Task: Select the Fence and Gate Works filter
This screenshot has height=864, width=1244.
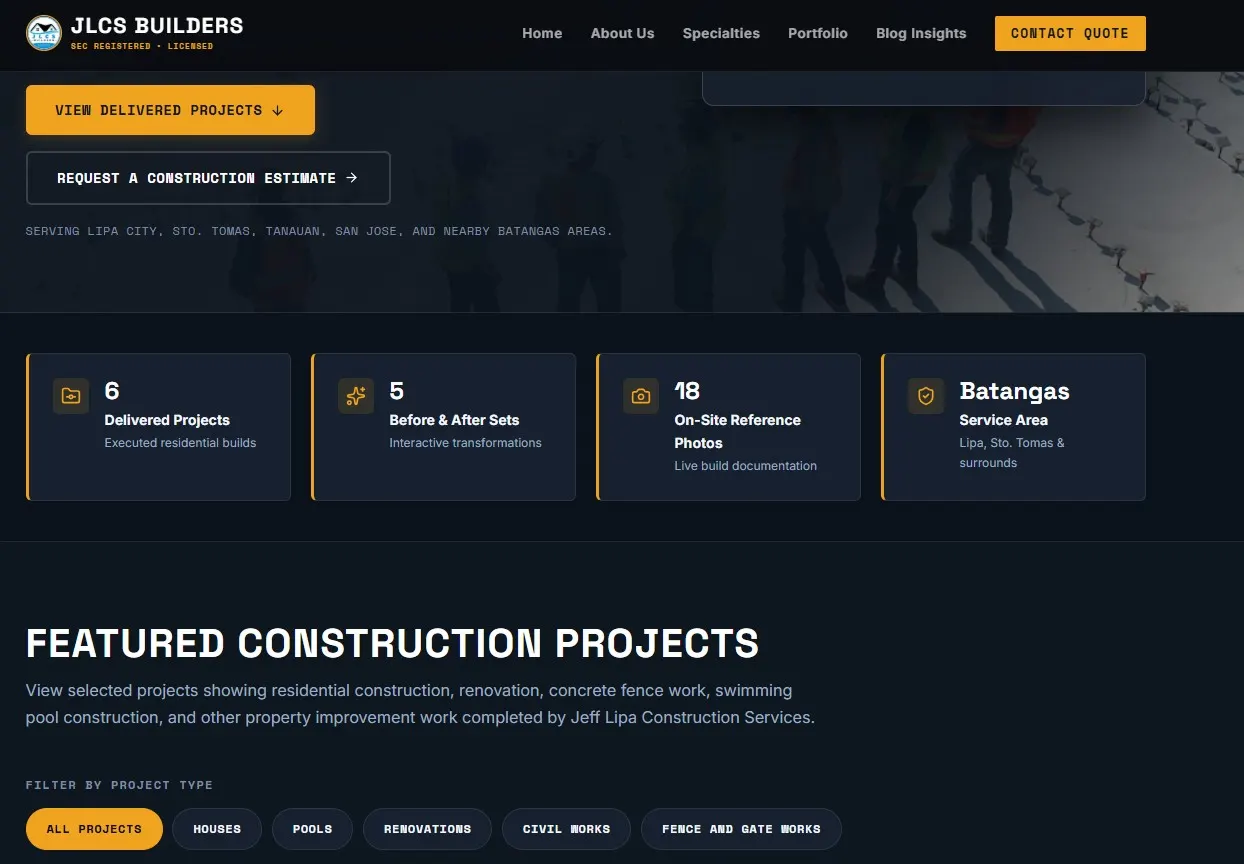Action: point(741,829)
